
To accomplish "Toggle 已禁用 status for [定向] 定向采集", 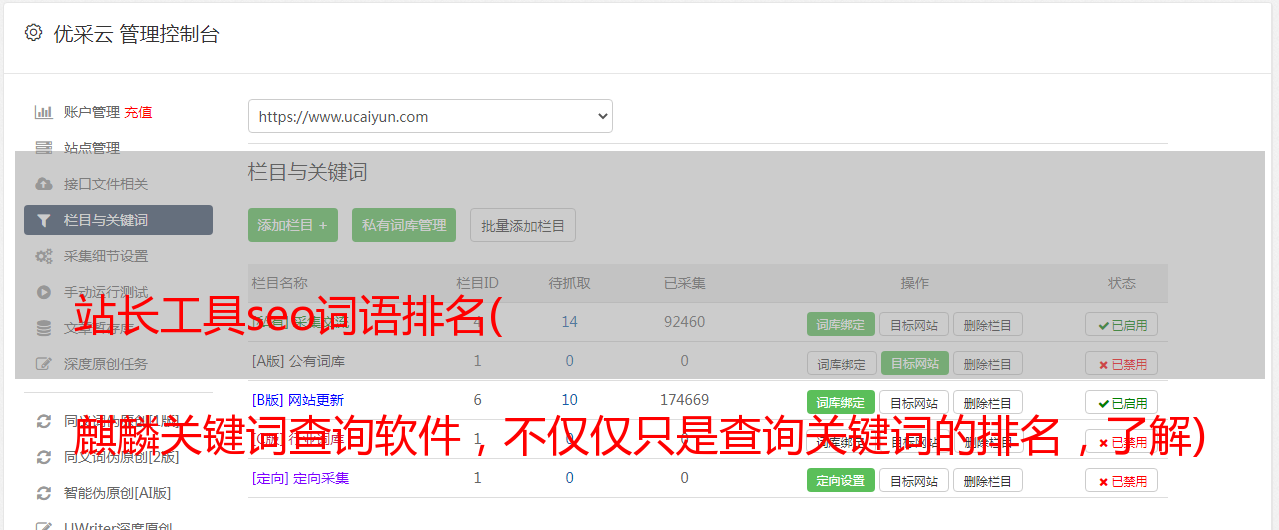I will click(x=1121, y=480).
